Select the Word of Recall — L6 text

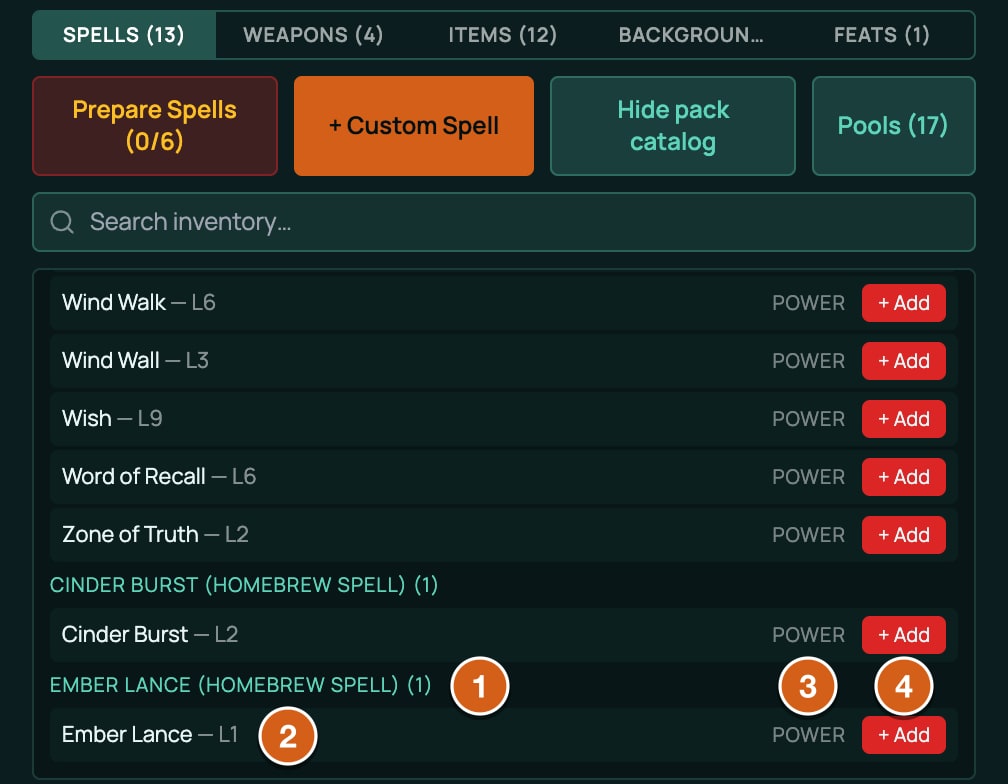(159, 477)
